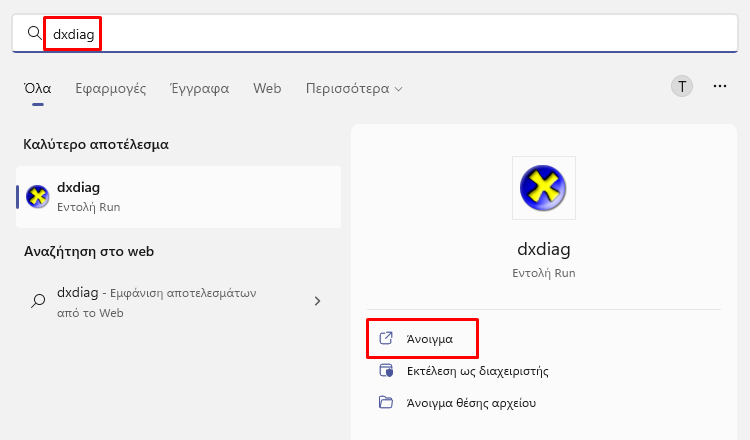
Task: Click the Άνοιγμα open arrow icon
Action: (x=386, y=338)
